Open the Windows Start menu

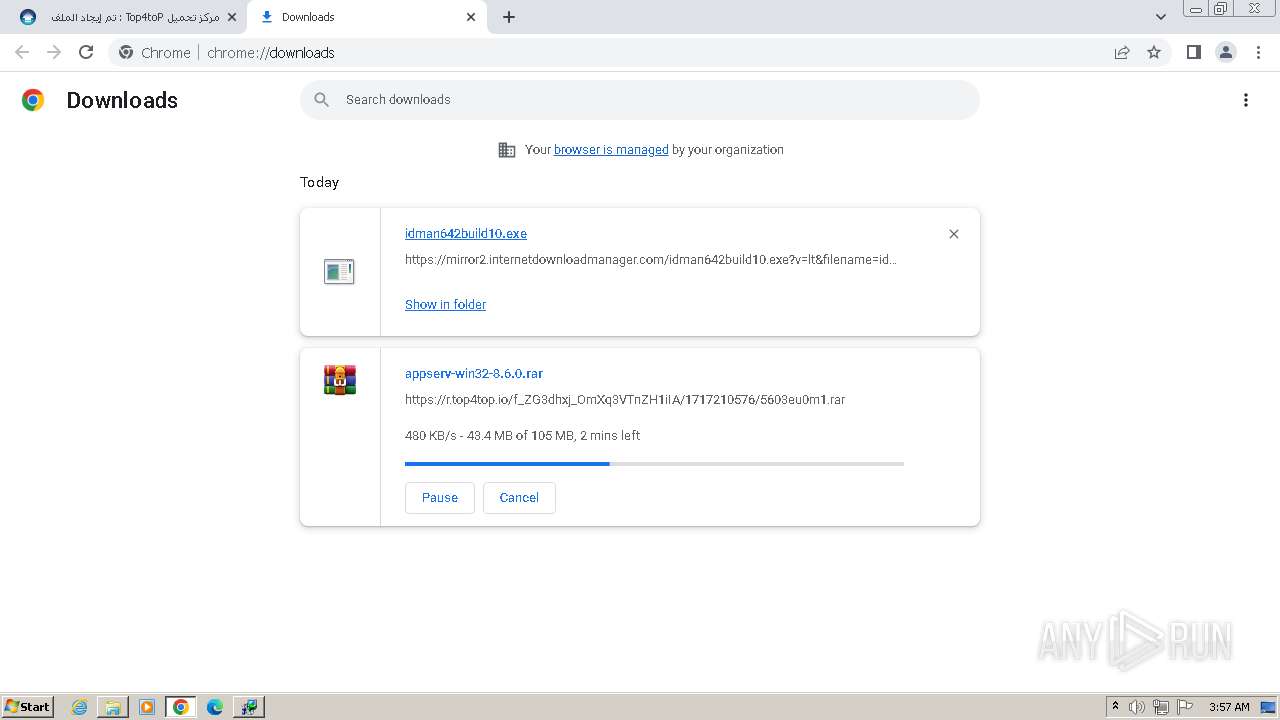pyautogui.click(x=28, y=706)
